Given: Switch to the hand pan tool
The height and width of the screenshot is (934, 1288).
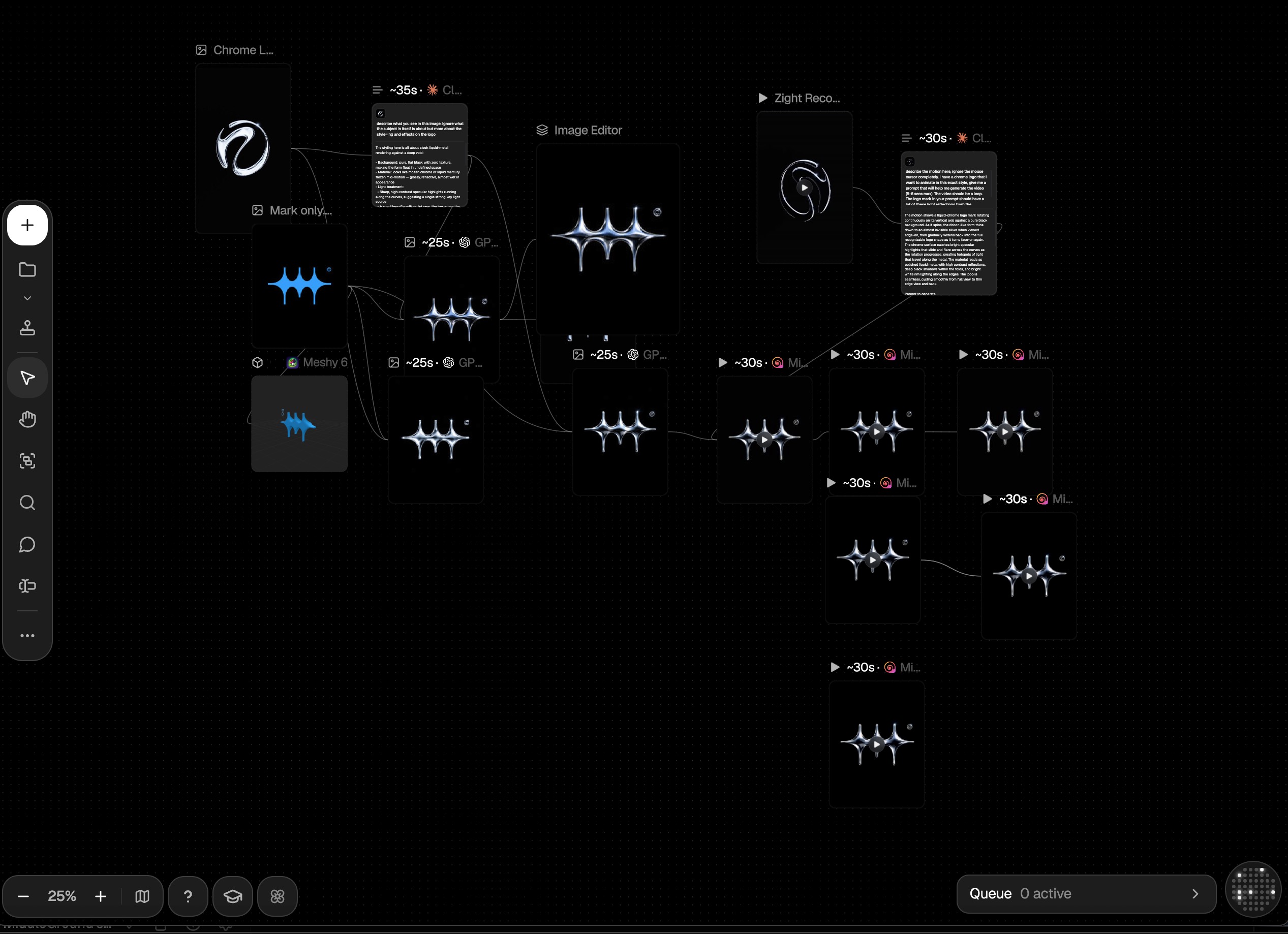Looking at the screenshot, I should tap(27, 419).
